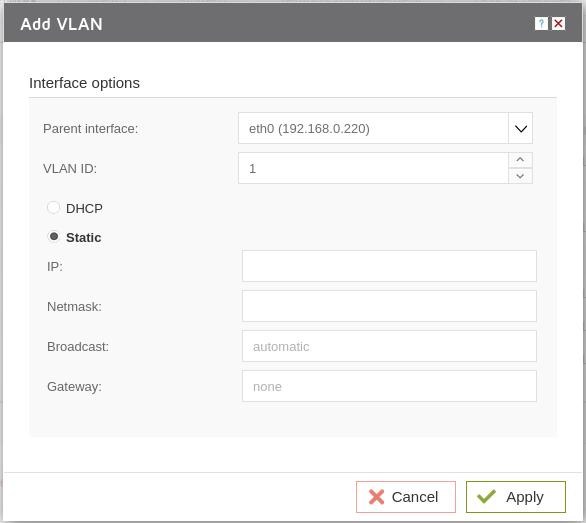Click the Gateway label
The image size is (586, 523).
[74, 387]
